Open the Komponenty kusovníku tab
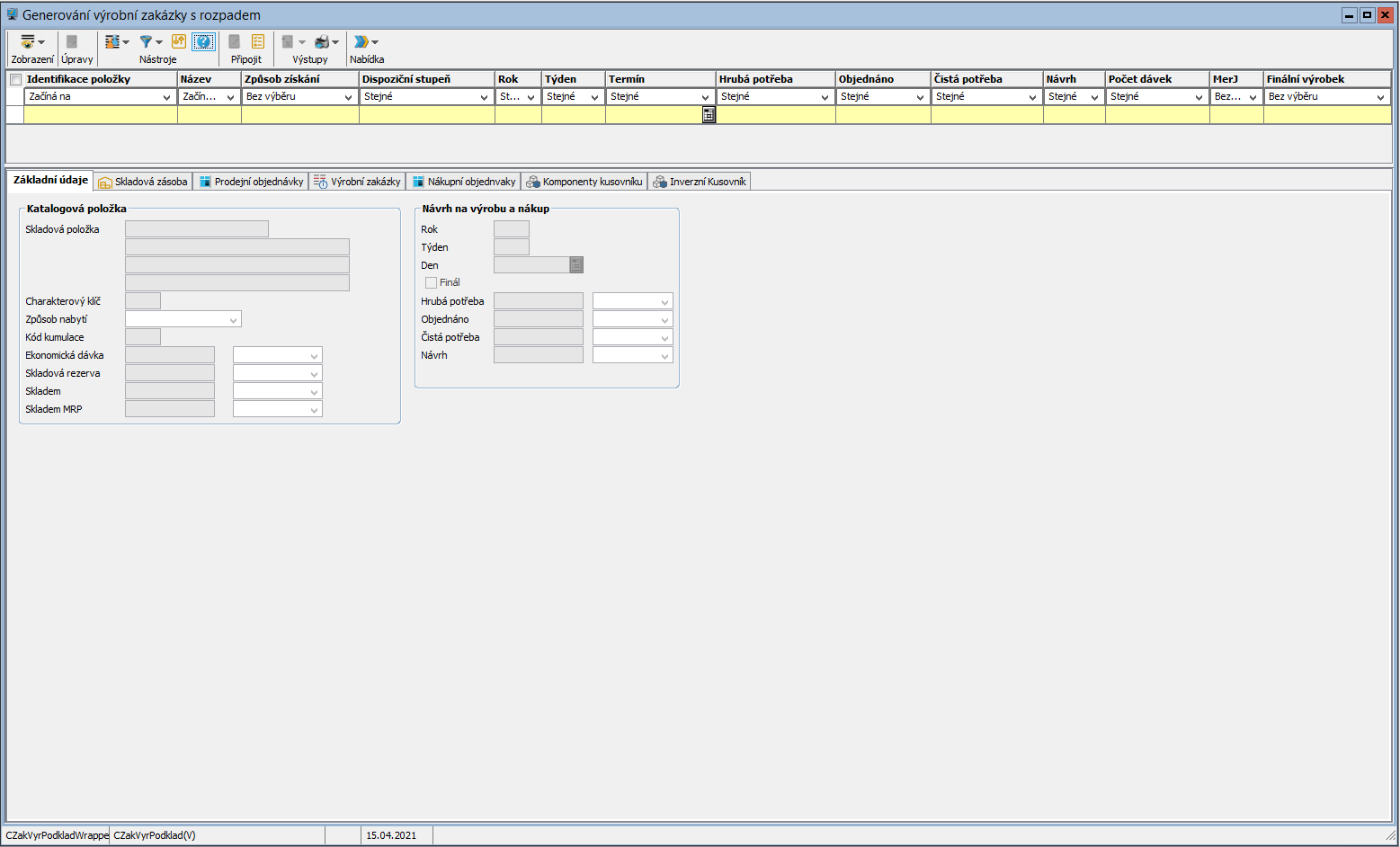 pyautogui.click(x=584, y=182)
